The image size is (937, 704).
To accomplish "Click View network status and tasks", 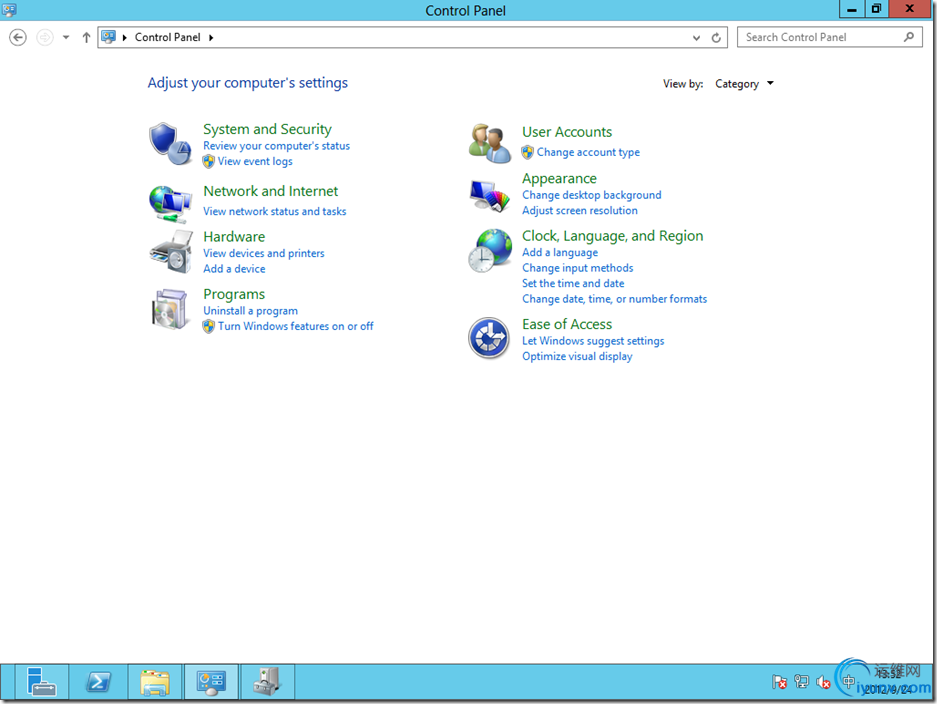I will pyautogui.click(x=275, y=212).
